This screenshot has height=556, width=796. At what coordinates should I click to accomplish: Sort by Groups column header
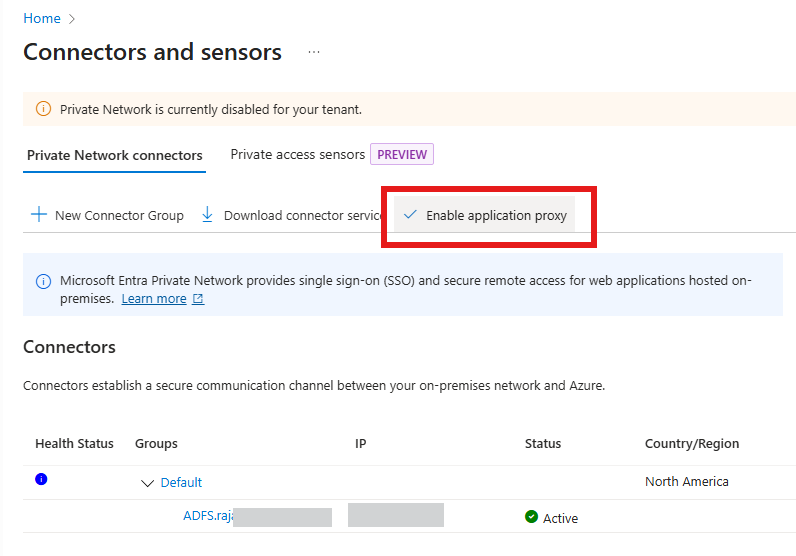tap(156, 443)
